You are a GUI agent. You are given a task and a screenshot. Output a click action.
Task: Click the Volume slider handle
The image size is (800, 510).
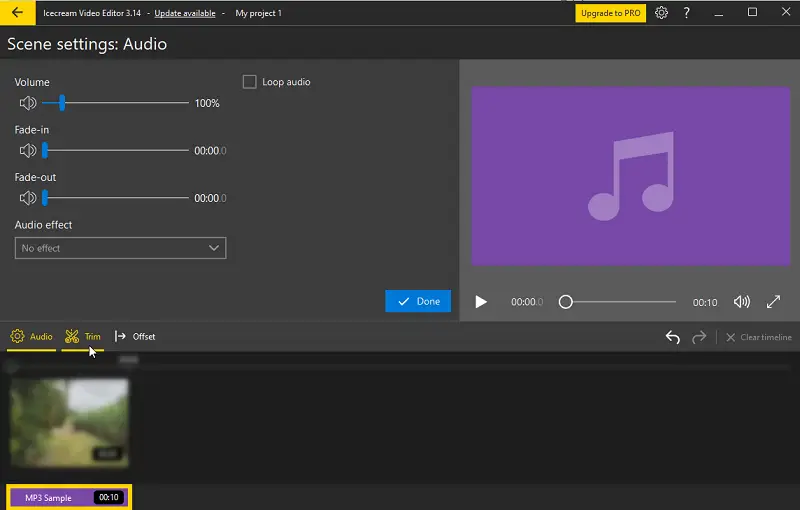tap(62, 103)
